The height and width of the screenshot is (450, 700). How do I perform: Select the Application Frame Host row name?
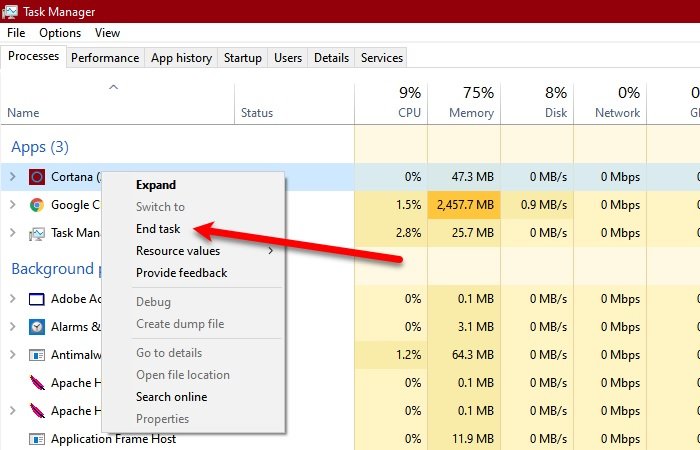click(x=113, y=439)
